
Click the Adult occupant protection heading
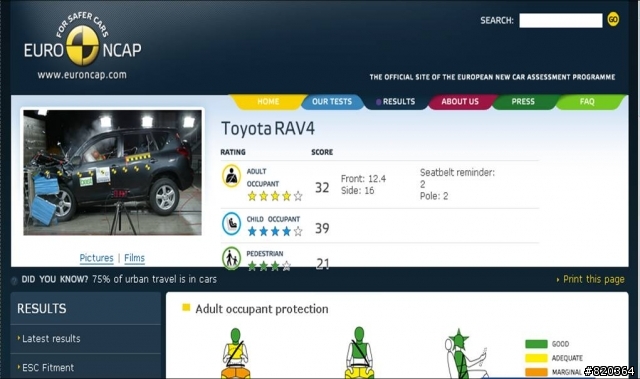point(262,309)
